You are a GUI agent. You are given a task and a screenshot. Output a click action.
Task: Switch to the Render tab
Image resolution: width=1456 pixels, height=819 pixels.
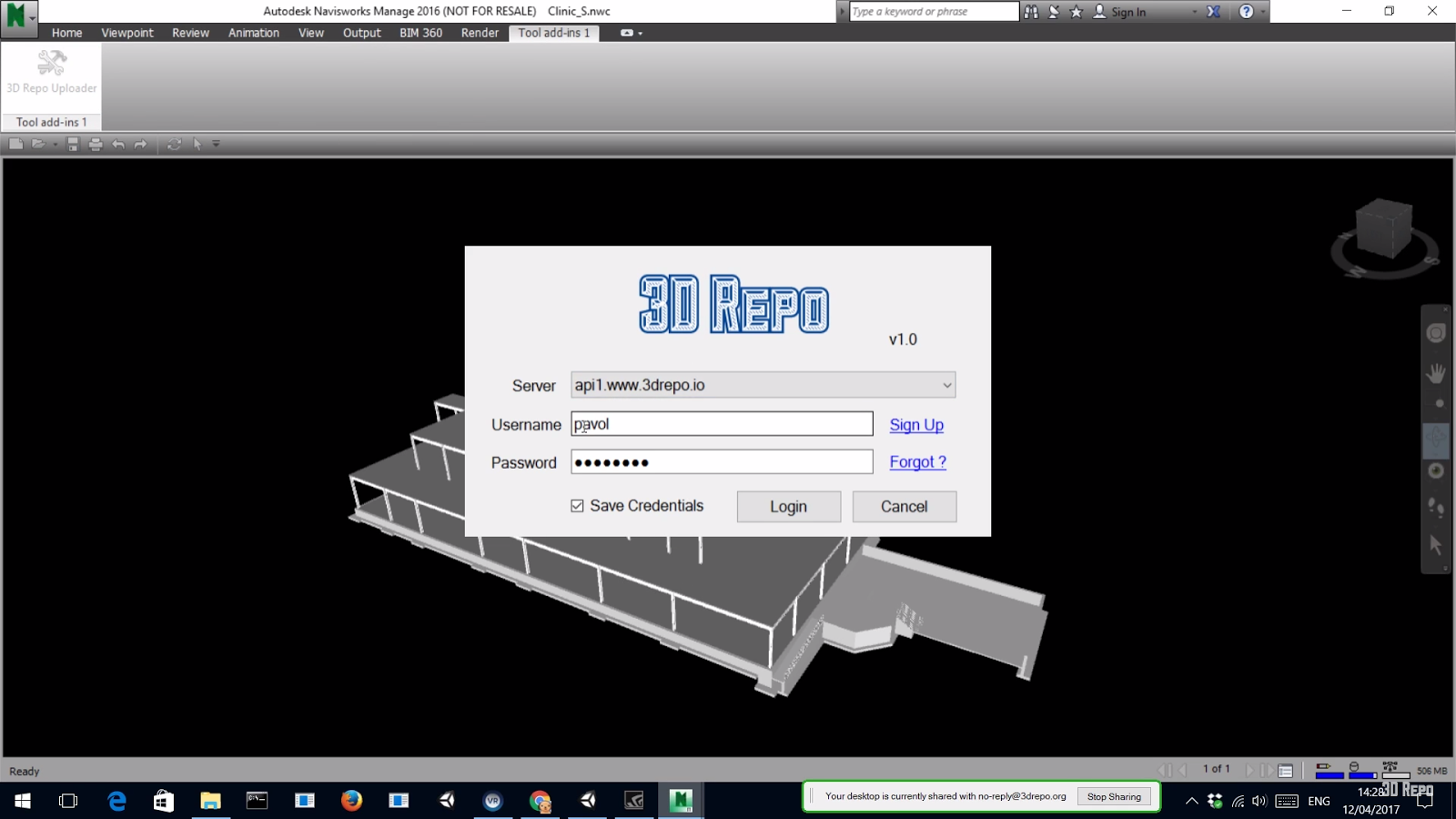[480, 33]
